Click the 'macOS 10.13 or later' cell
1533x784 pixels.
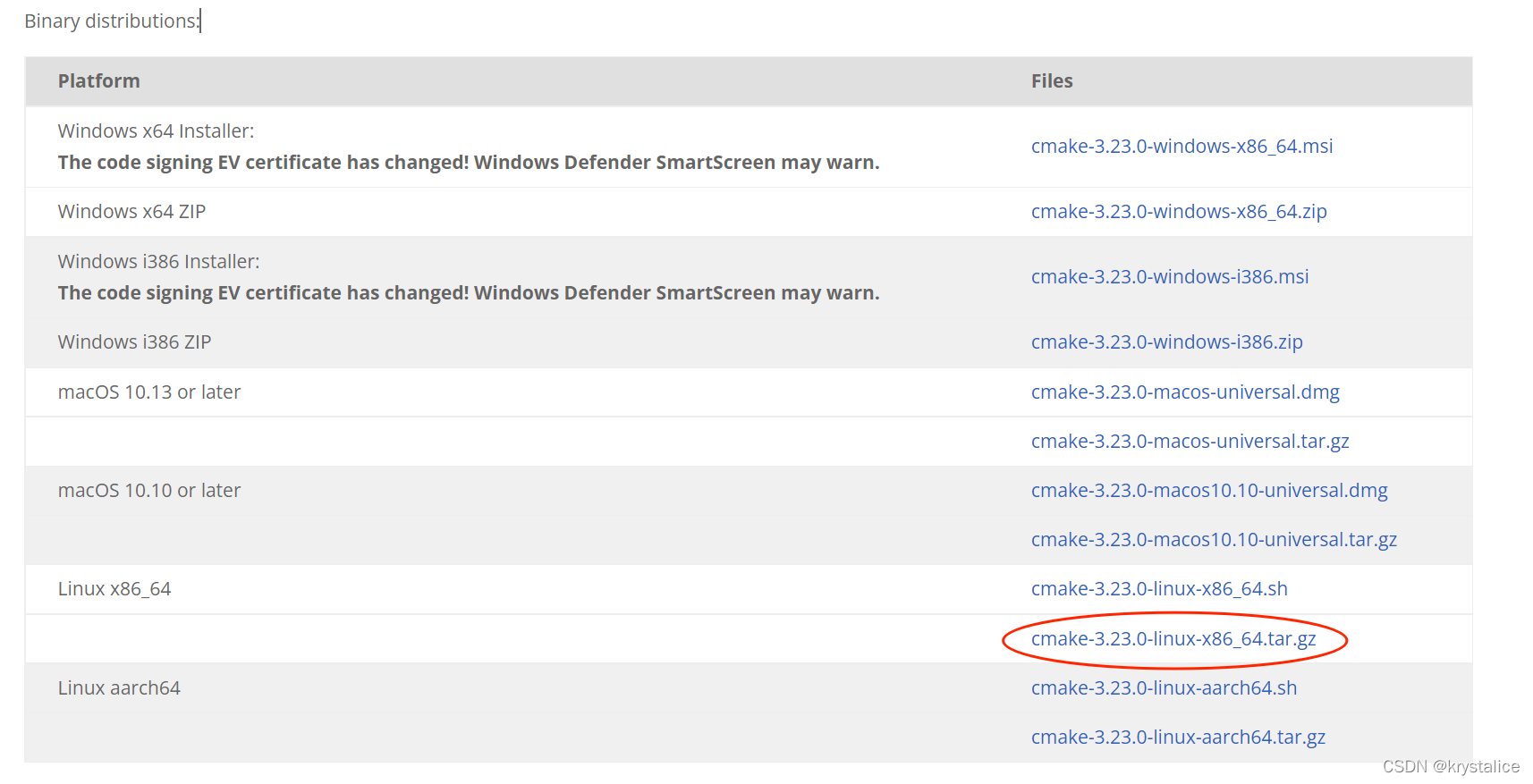coord(149,392)
